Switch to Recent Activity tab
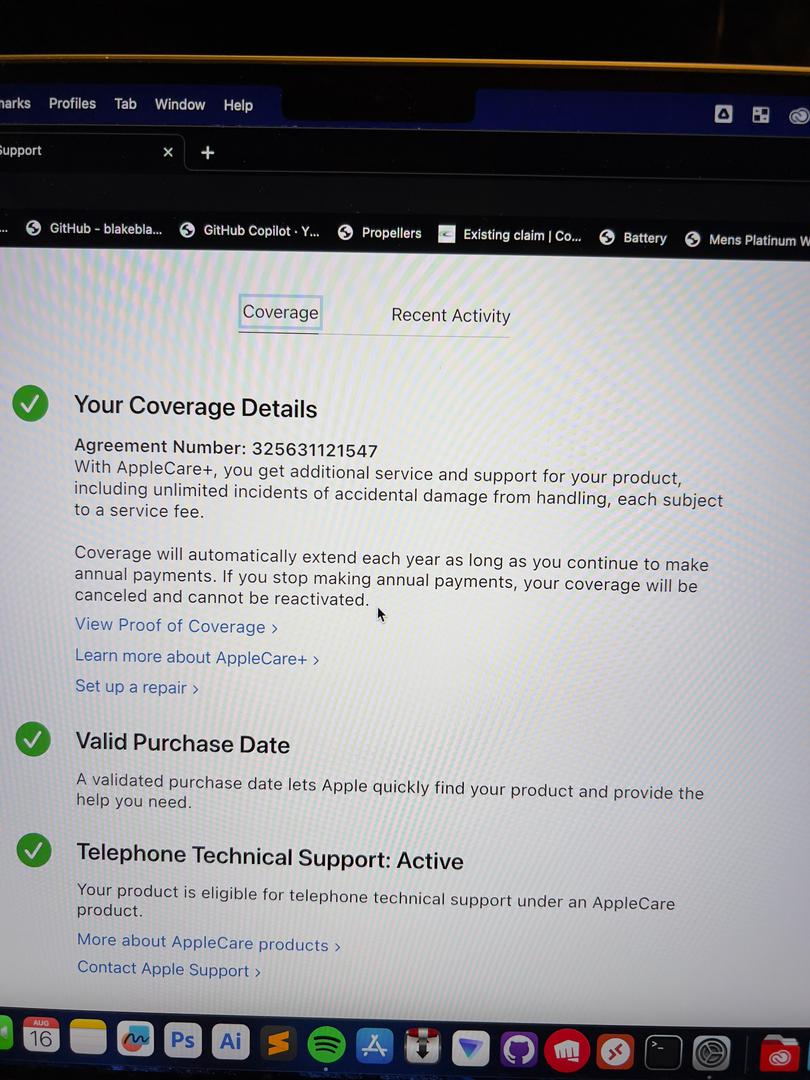Screen dimensions: 810x1080 tap(450, 315)
